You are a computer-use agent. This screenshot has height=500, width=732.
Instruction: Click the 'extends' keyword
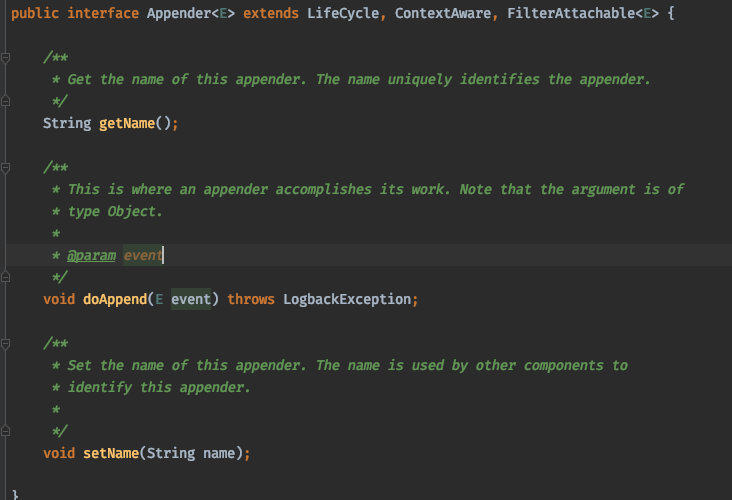click(x=271, y=14)
